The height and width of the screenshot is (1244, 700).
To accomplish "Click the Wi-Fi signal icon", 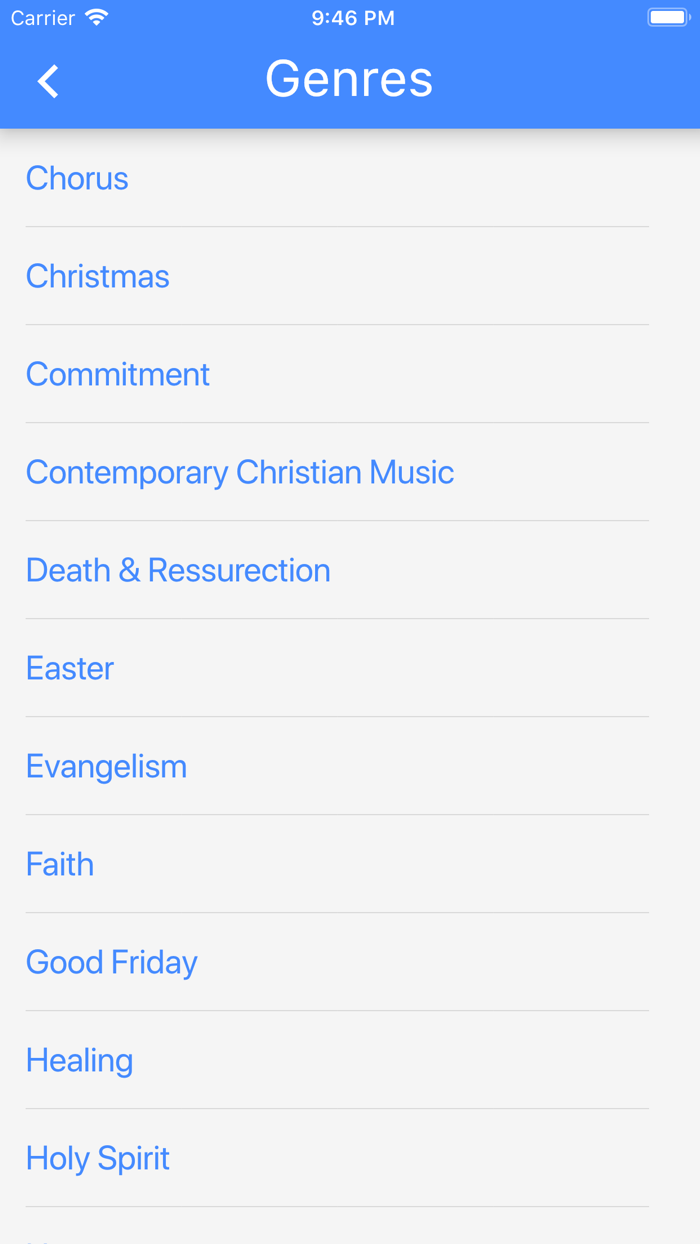I will tap(95, 16).
